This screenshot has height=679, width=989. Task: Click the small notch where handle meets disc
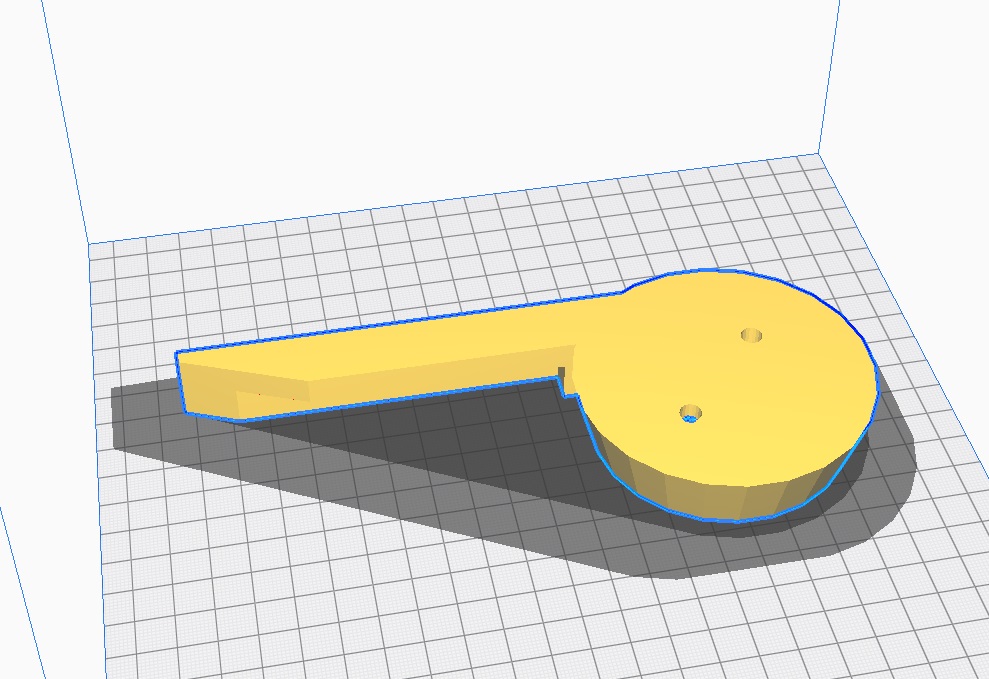point(568,384)
